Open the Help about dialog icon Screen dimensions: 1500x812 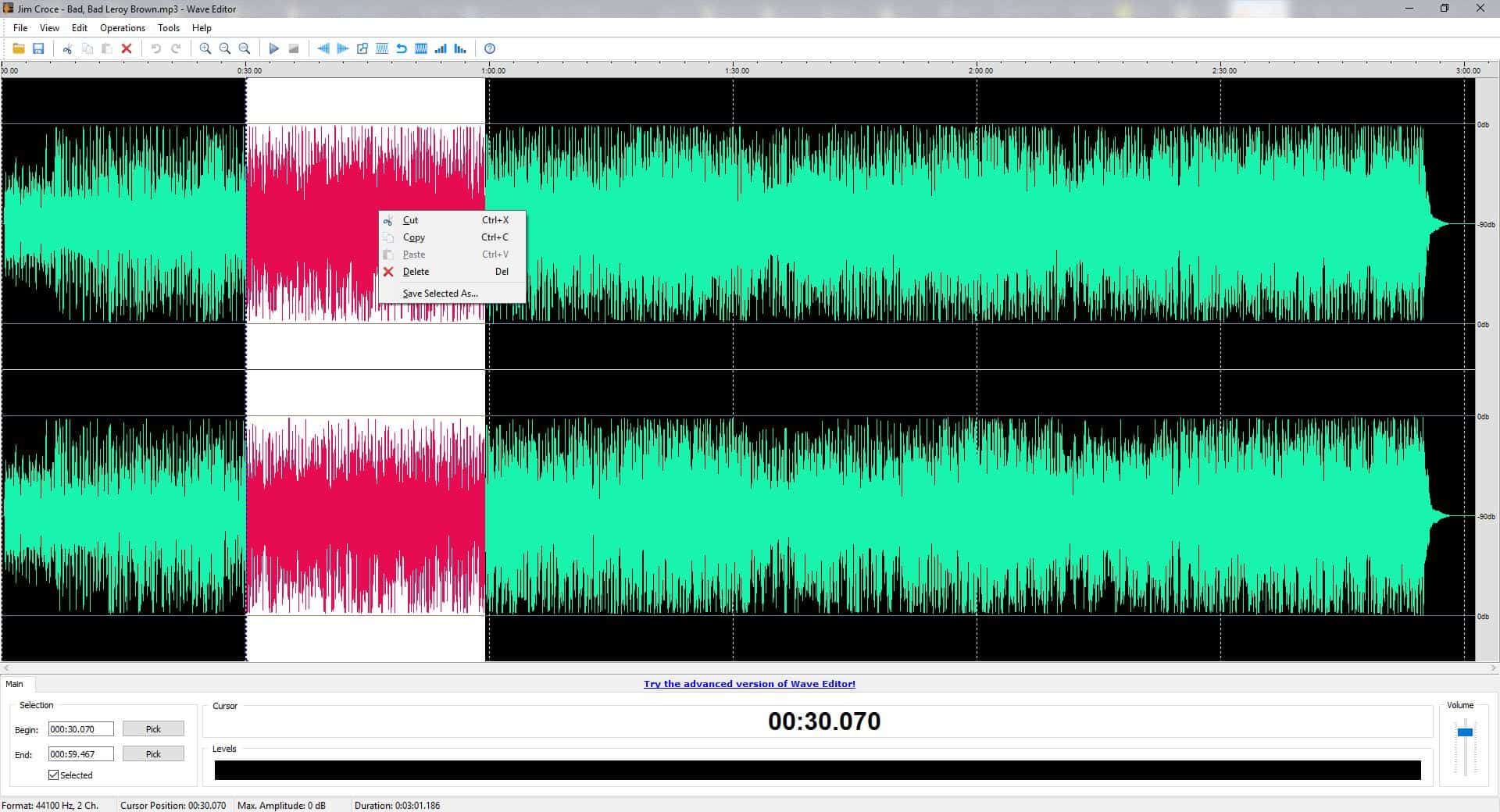[x=490, y=48]
